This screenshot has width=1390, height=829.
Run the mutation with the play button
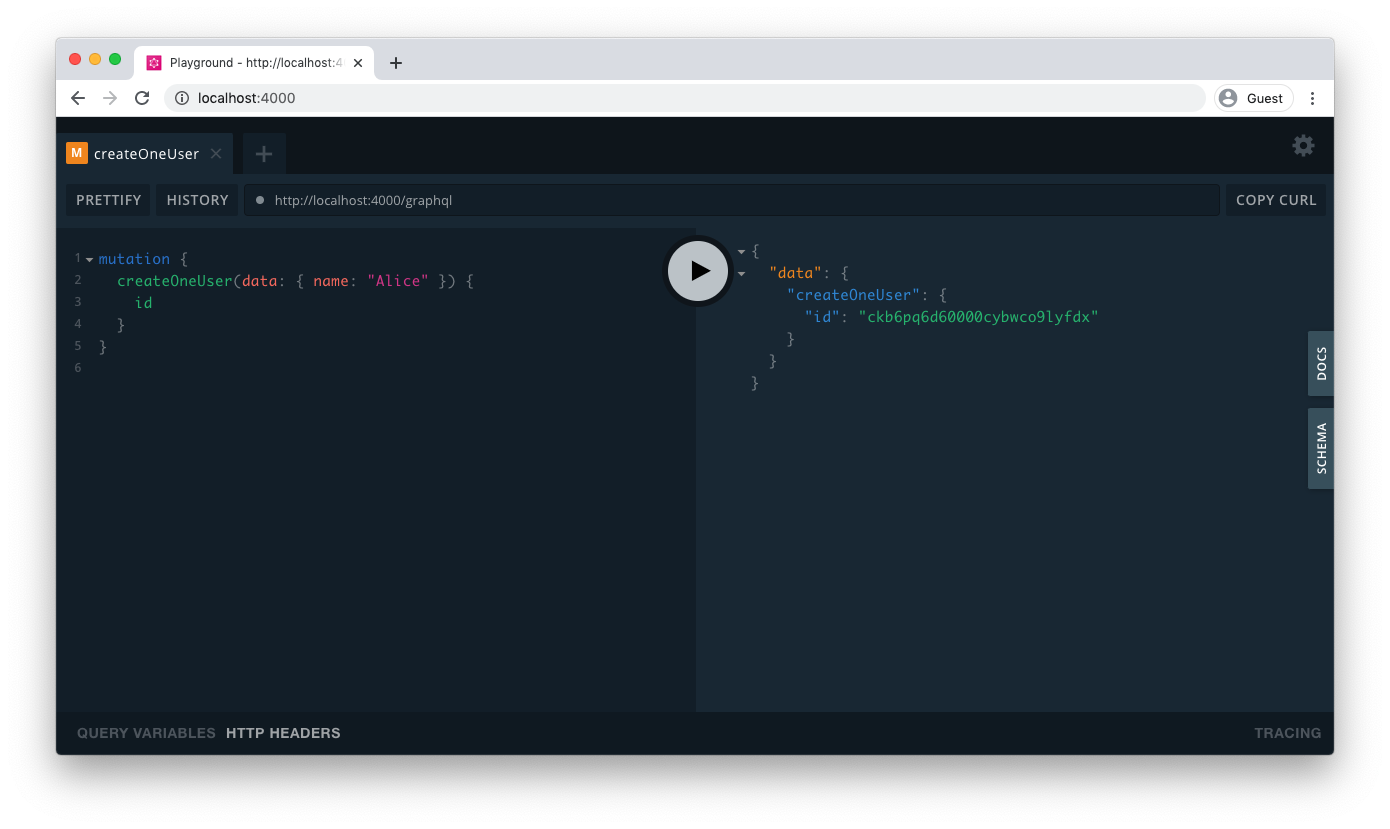coord(698,270)
